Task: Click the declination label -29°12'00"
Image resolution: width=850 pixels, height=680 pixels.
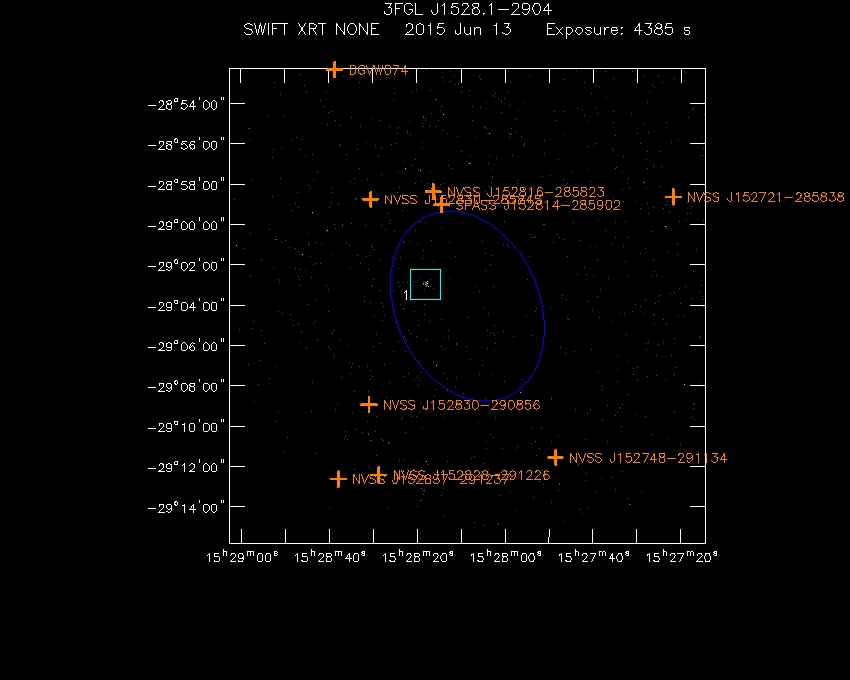Action: (186, 467)
